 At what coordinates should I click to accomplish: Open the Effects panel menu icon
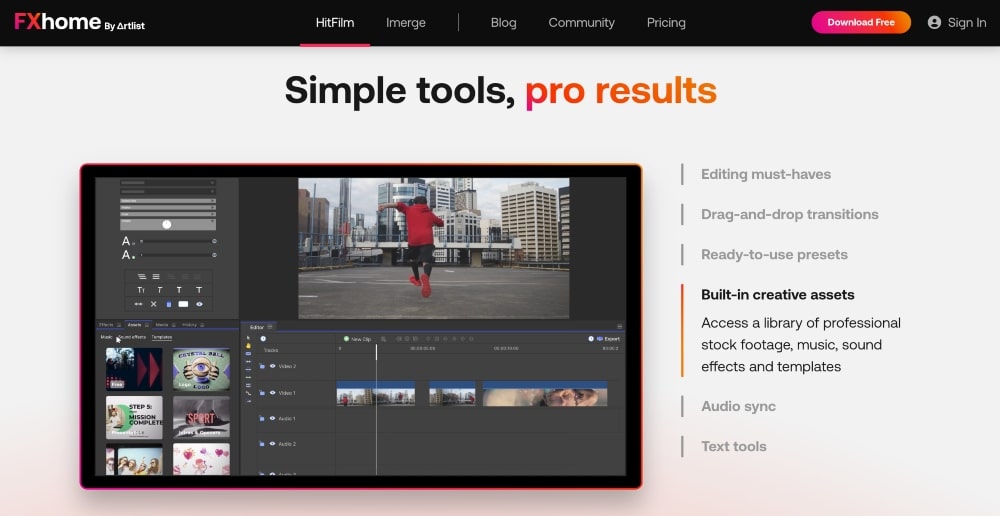pyautogui.click(x=119, y=325)
